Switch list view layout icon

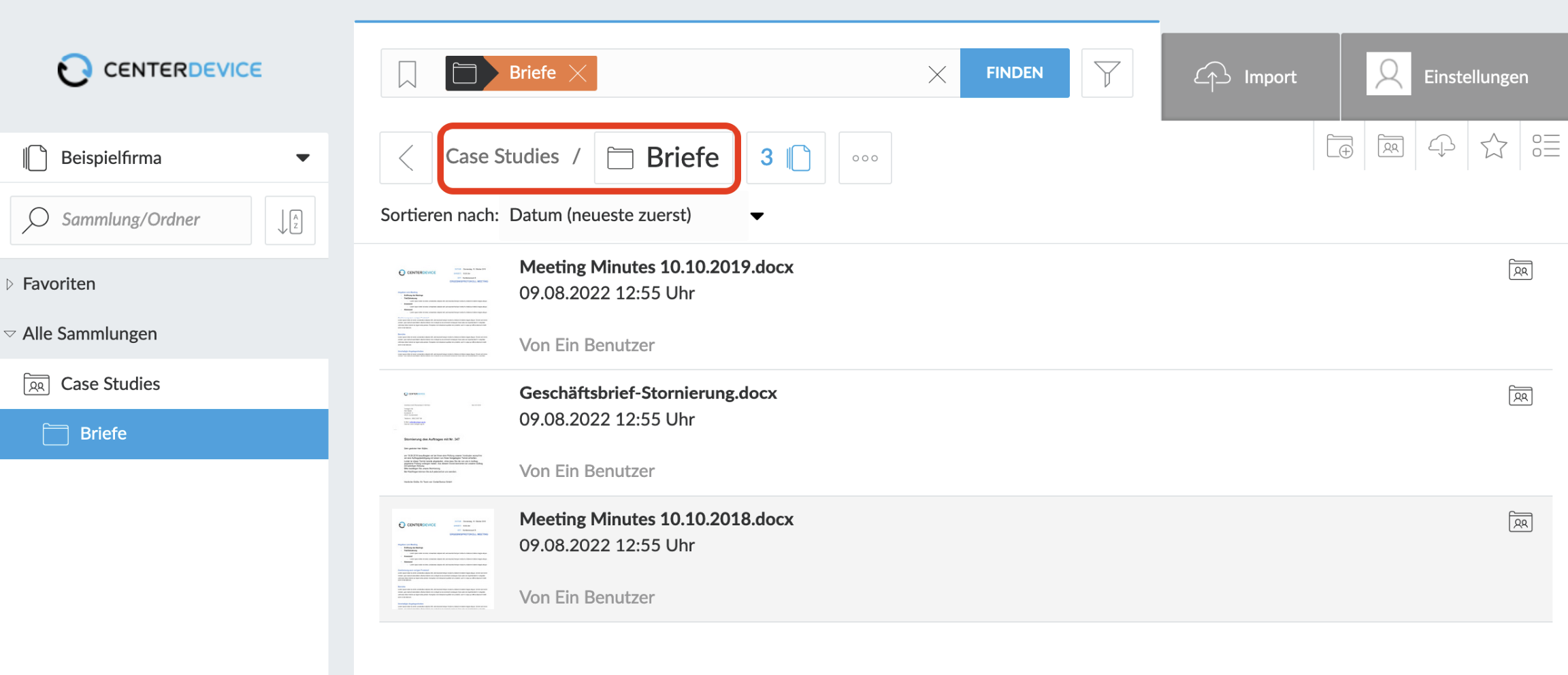(1545, 146)
